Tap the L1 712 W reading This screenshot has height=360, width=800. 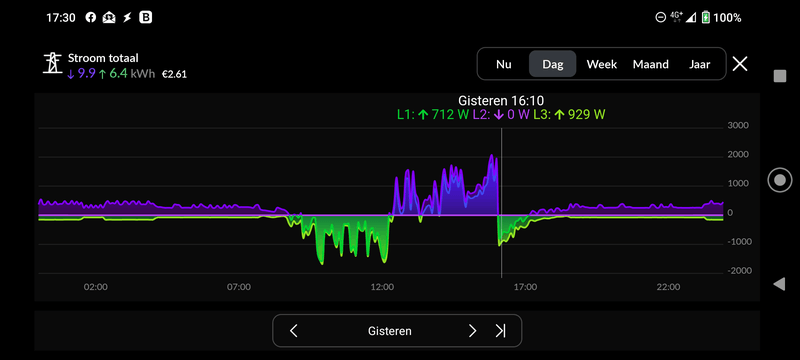433,114
